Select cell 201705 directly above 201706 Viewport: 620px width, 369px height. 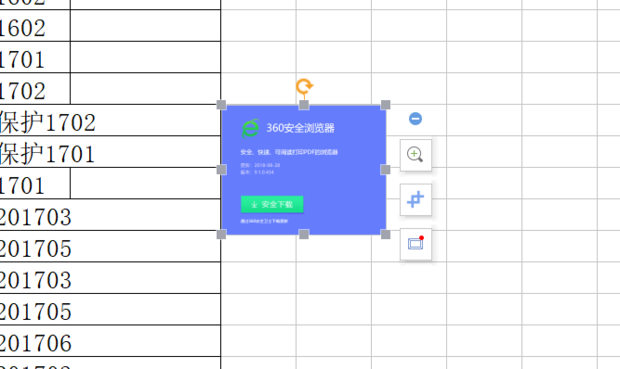[x=110, y=309]
